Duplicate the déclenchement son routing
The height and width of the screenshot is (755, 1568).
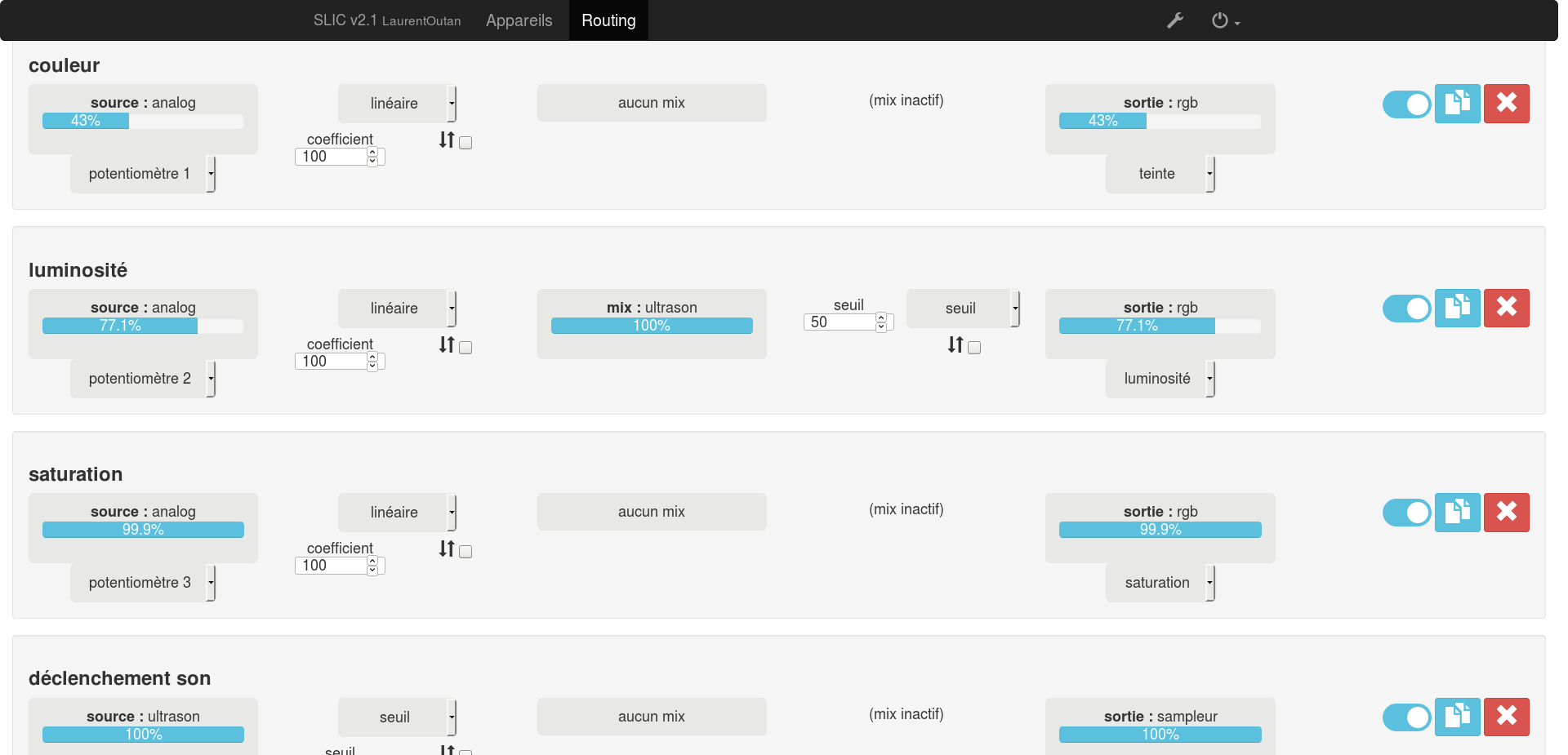click(x=1458, y=717)
